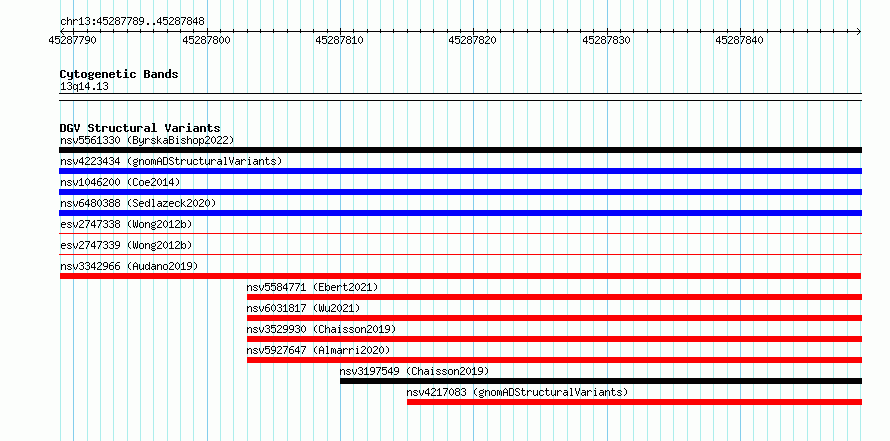Open nsv4223434 (gnomADStructuralVariants) label

tap(171, 161)
